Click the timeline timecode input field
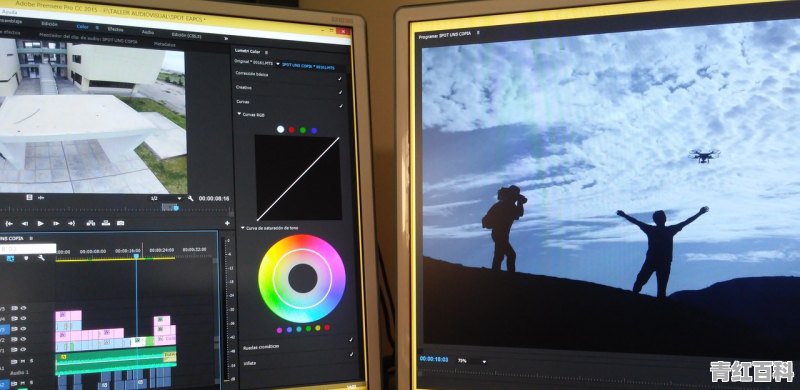Screen dimensions: 800x390 [x=28, y=249]
